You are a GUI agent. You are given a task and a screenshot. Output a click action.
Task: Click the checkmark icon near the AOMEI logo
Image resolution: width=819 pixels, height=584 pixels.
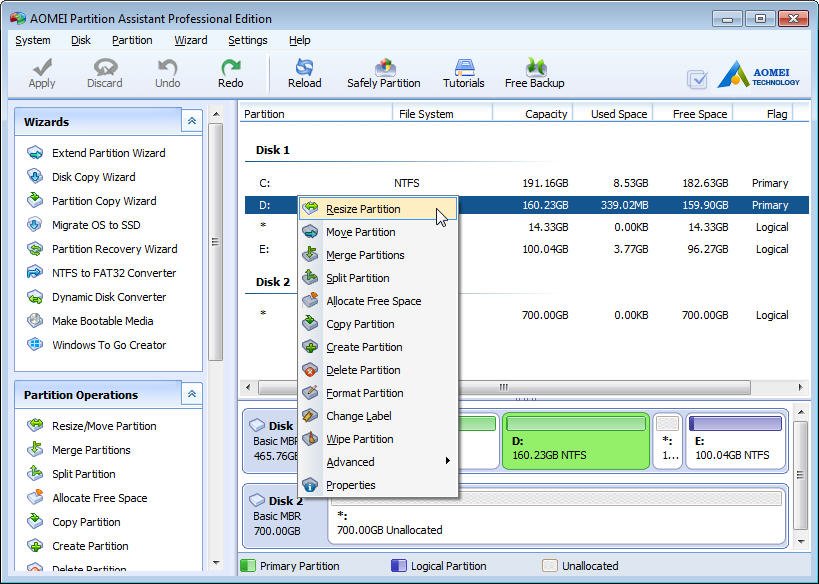[698, 80]
